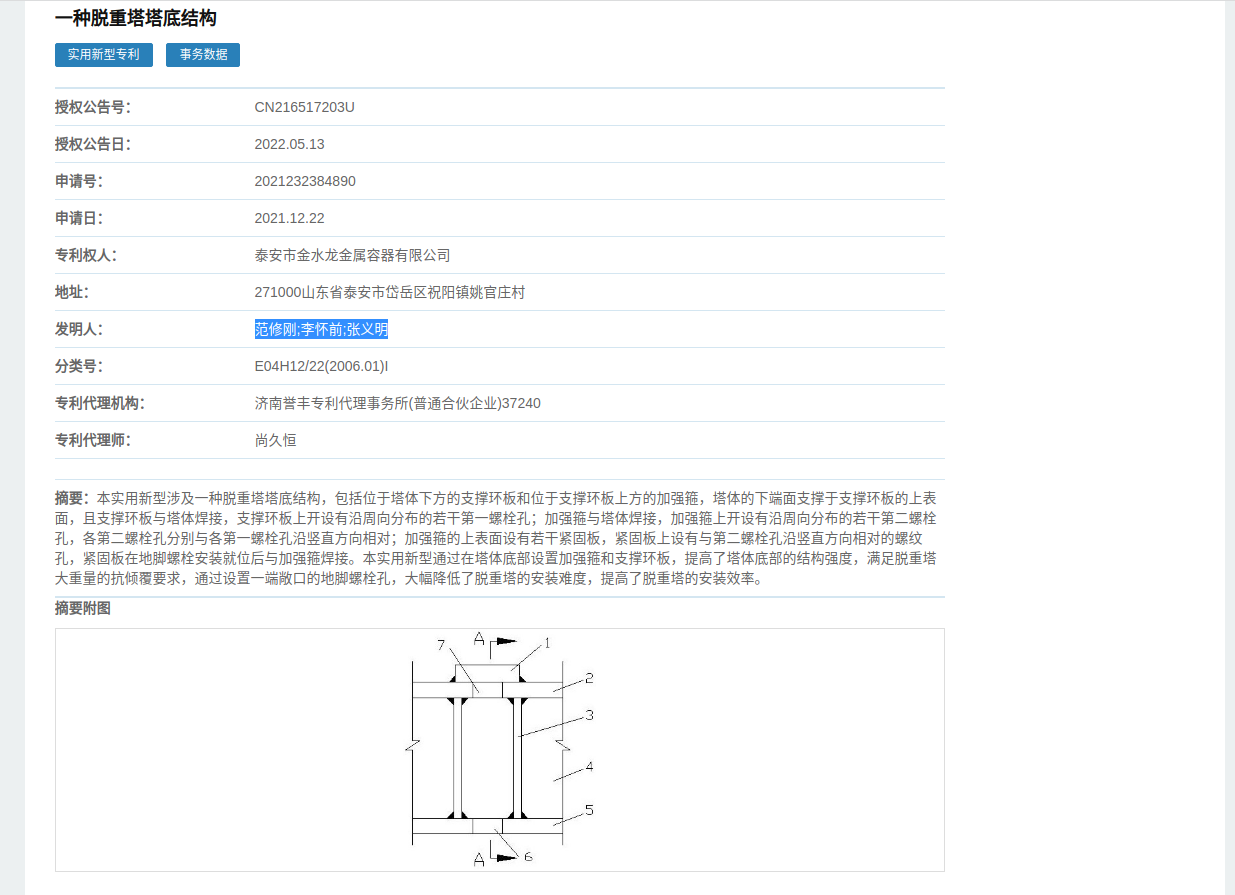Click the application number 2021232384890
The width and height of the screenshot is (1235, 895).
click(x=305, y=181)
